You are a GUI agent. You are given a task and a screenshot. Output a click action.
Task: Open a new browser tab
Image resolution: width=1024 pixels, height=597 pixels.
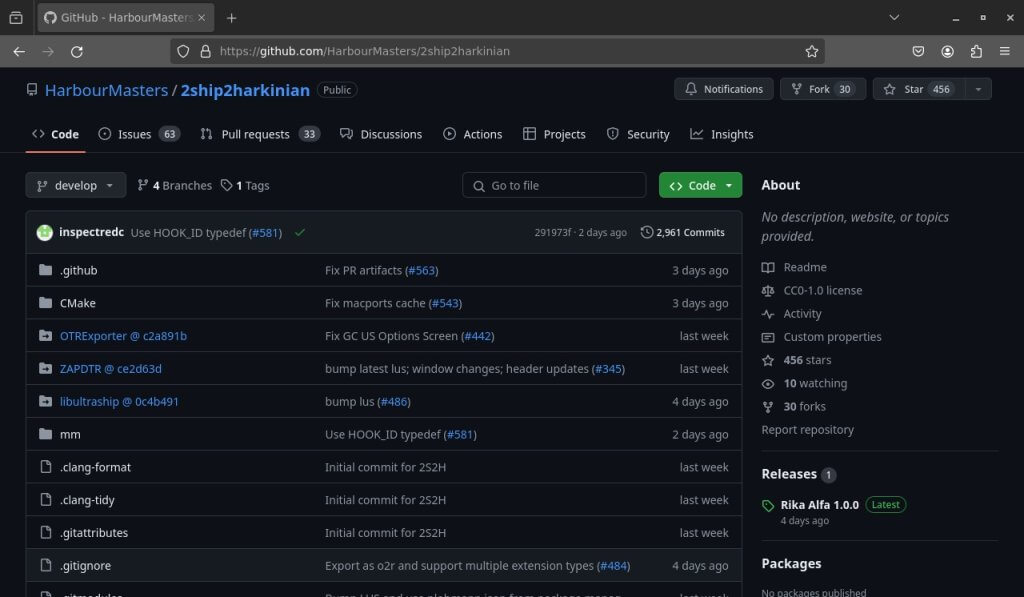tap(232, 18)
